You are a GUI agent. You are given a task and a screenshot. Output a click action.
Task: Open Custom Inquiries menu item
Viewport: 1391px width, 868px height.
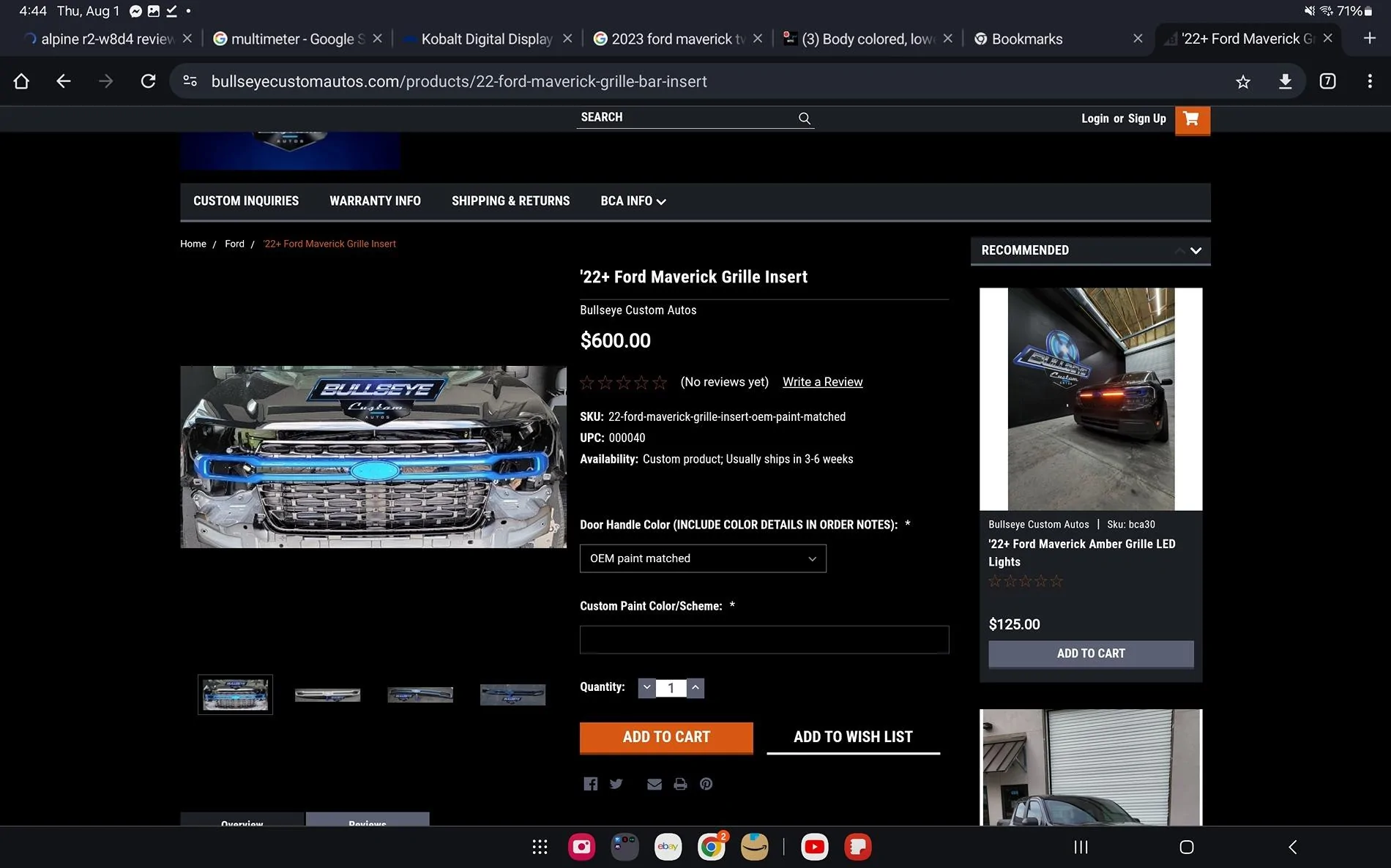(246, 201)
